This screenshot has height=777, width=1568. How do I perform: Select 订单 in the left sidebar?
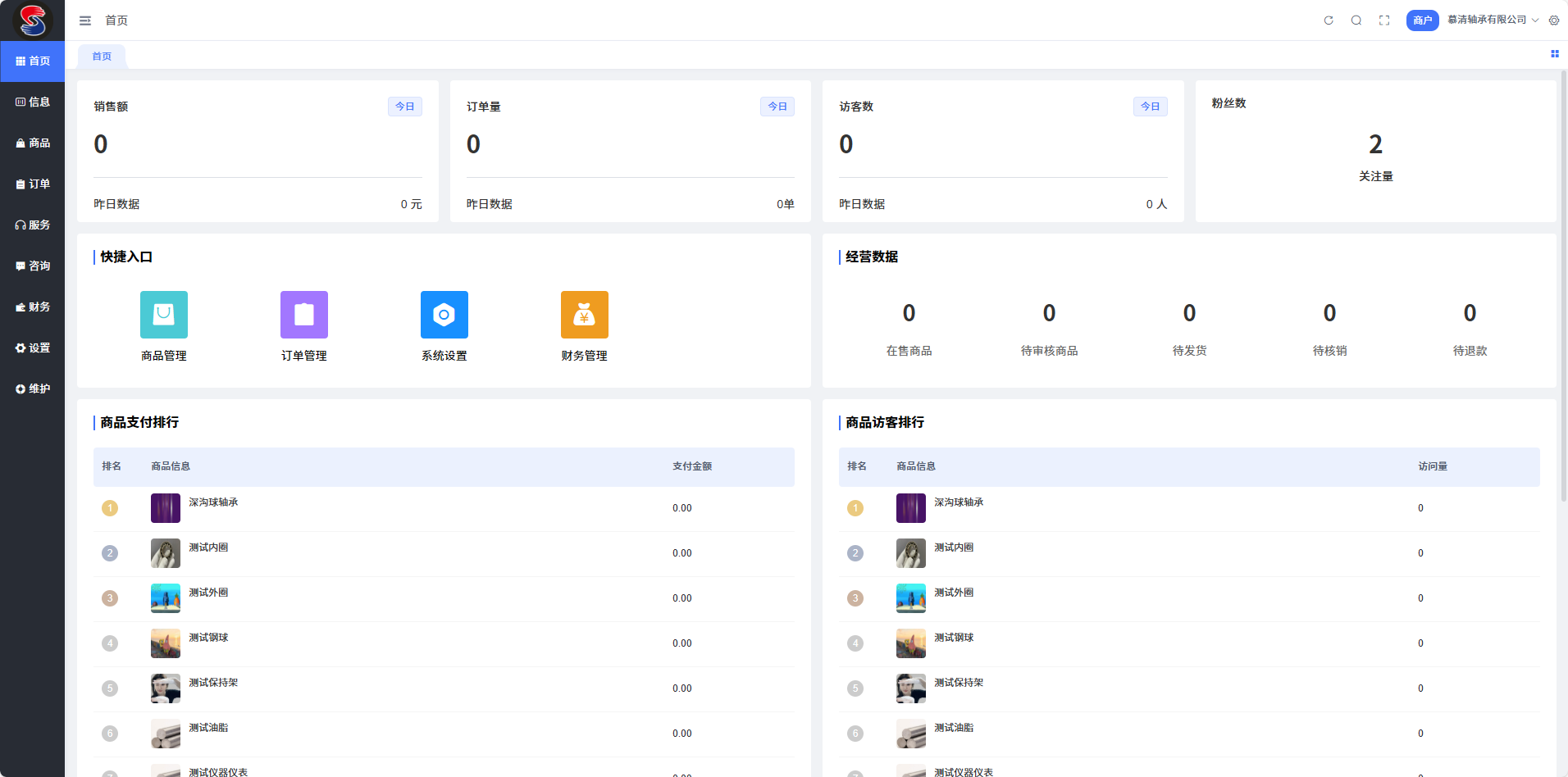(x=33, y=184)
